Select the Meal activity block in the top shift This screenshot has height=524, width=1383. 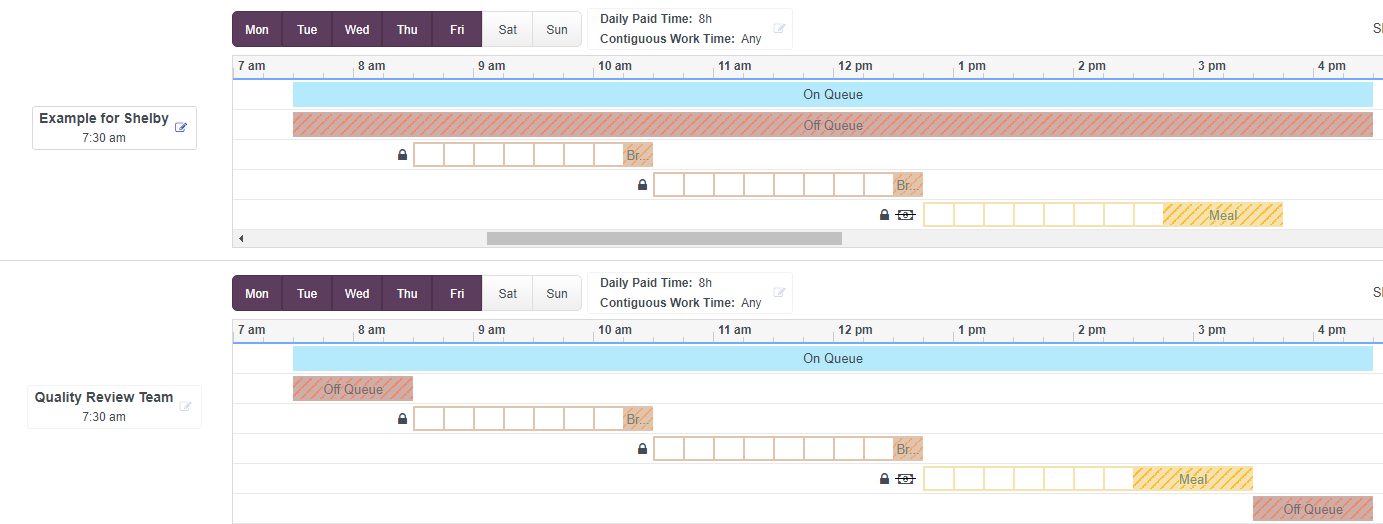(1222, 215)
